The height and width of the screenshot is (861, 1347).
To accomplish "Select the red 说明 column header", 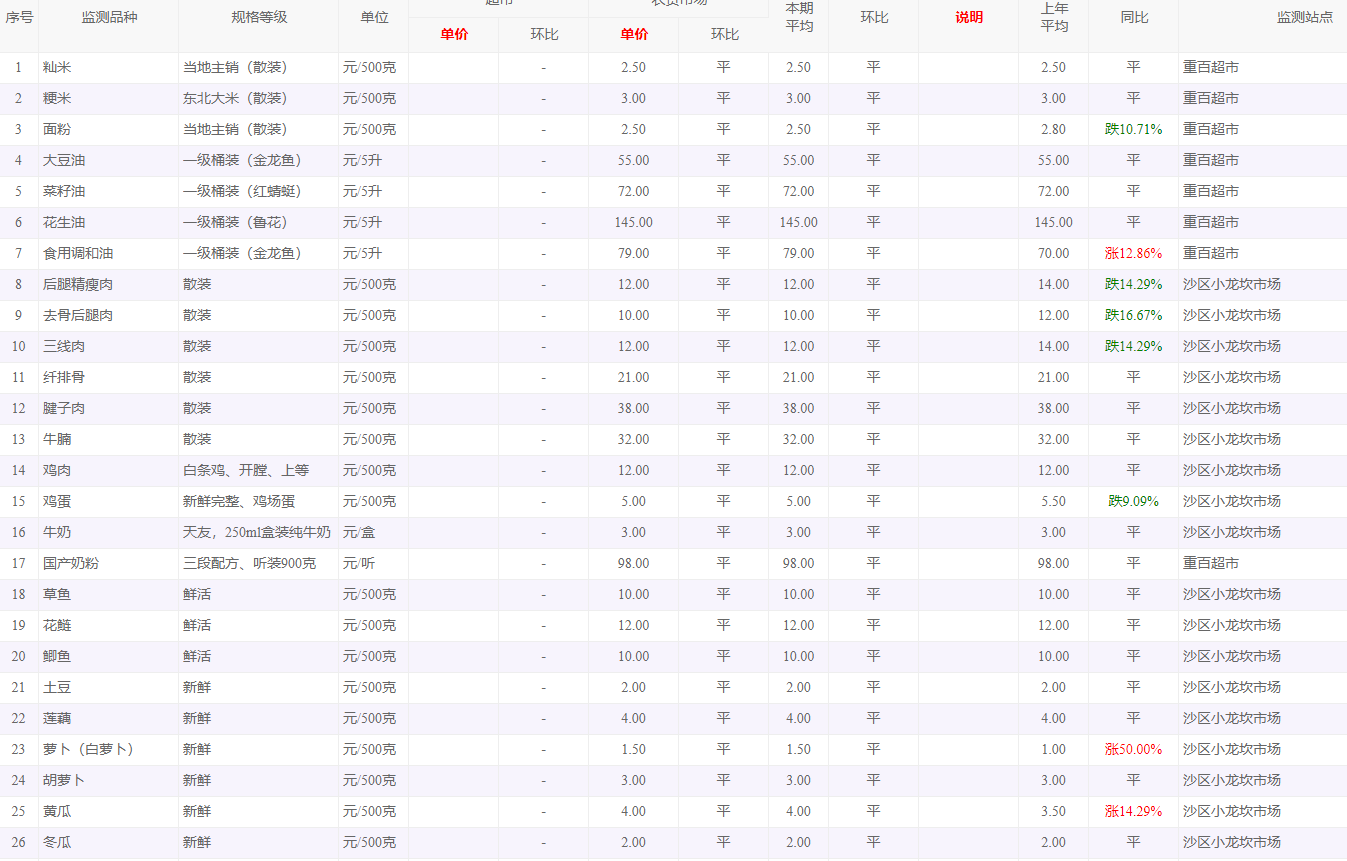I will click(968, 18).
